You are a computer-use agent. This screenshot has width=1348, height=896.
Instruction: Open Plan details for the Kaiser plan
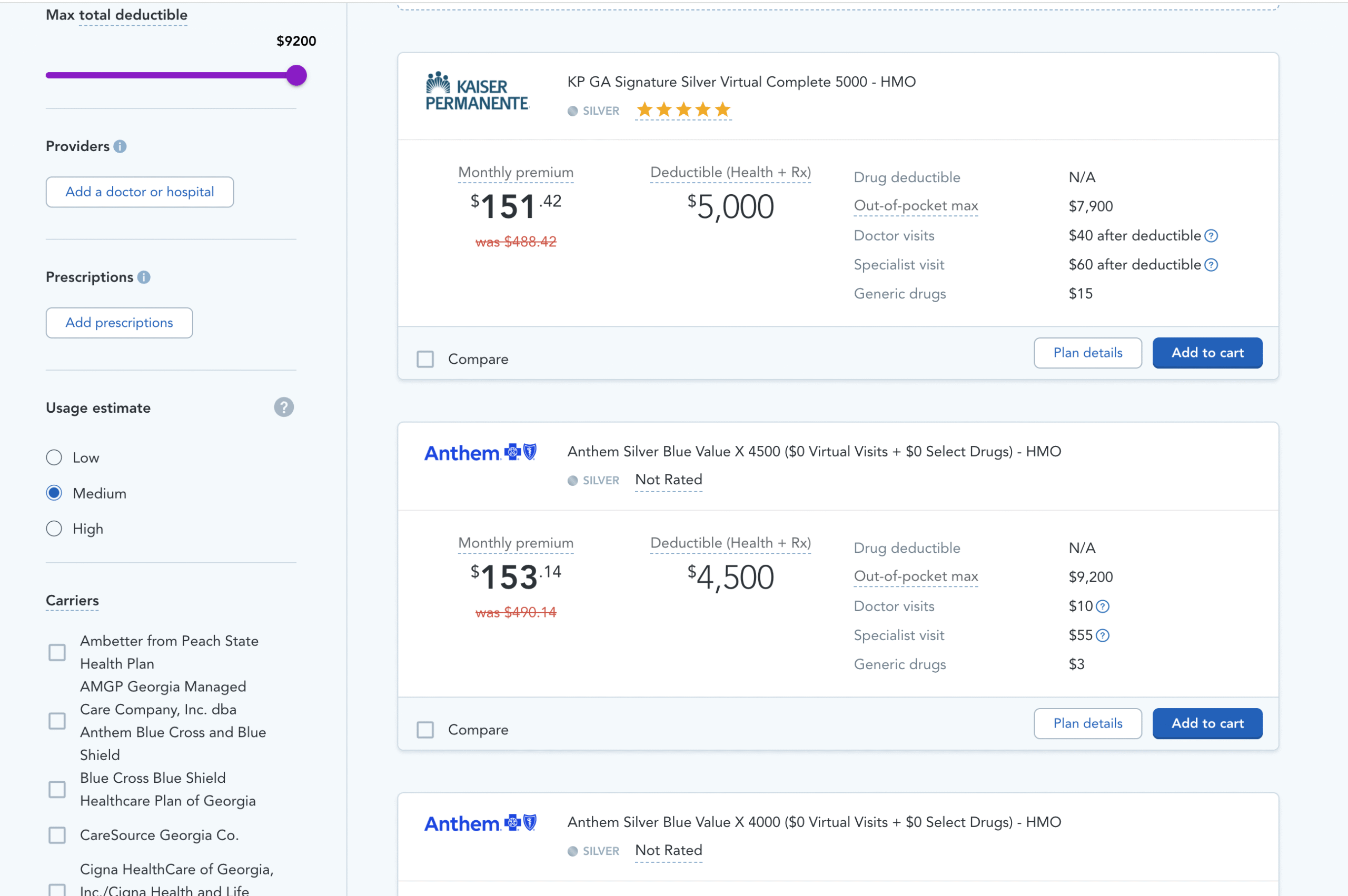pos(1087,353)
